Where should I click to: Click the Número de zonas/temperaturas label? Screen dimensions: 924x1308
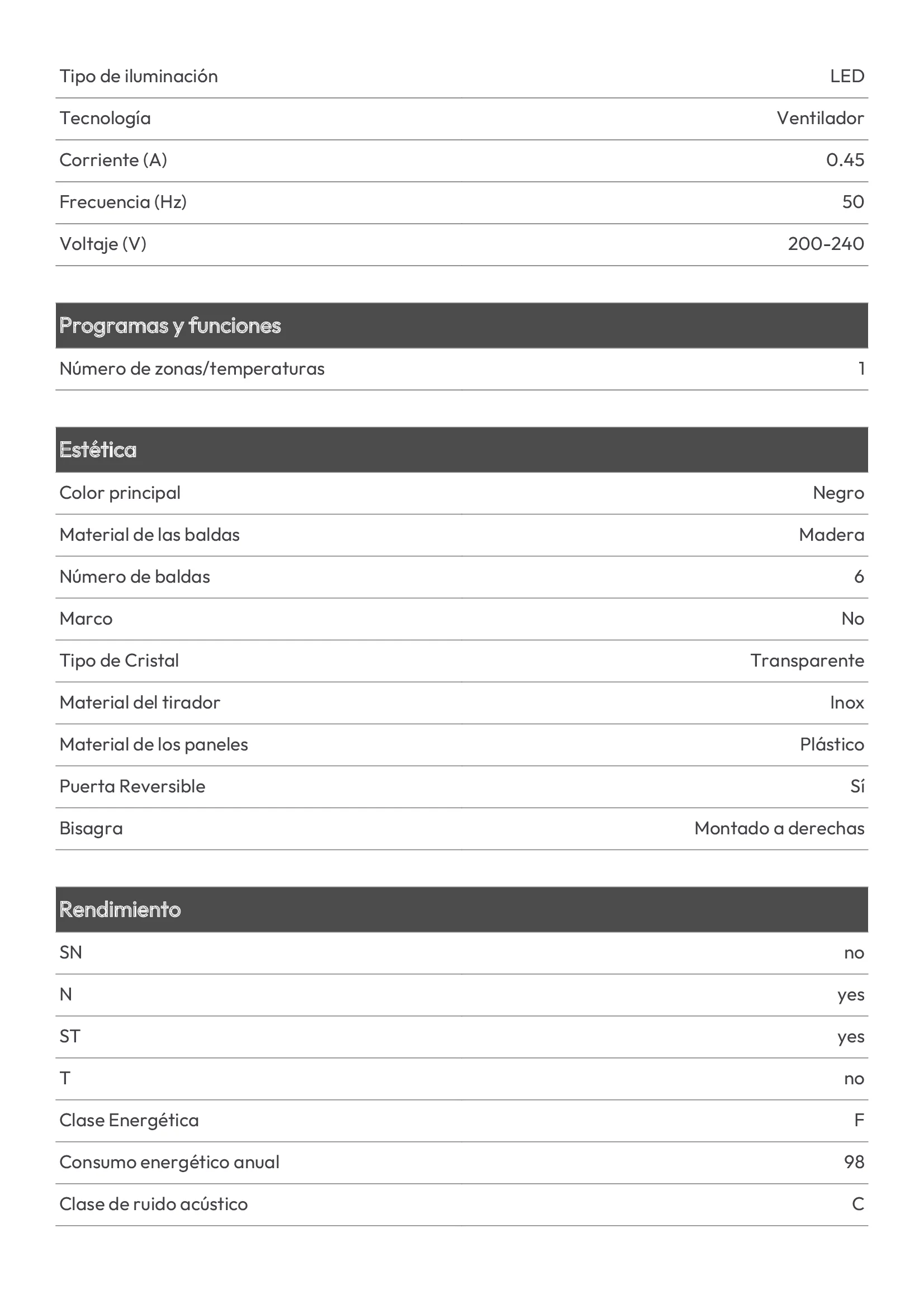pos(192,369)
